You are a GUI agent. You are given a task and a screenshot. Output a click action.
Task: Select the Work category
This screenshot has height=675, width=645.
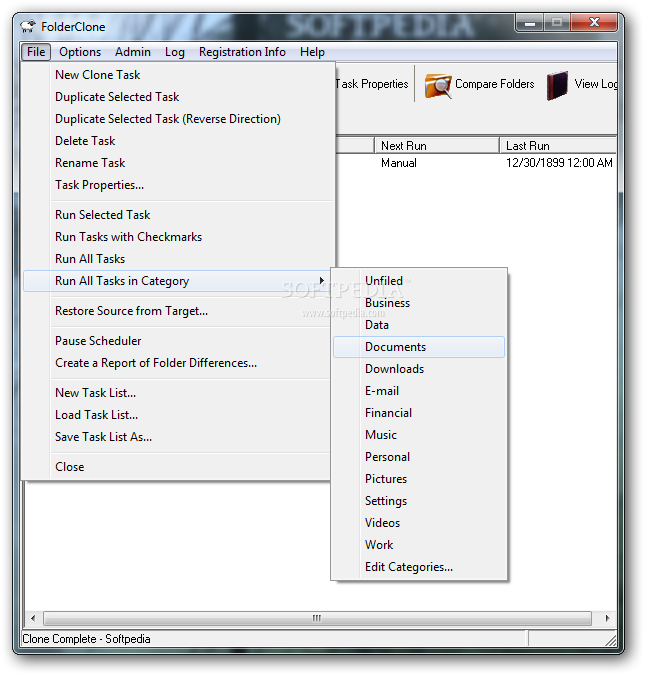(x=419, y=545)
